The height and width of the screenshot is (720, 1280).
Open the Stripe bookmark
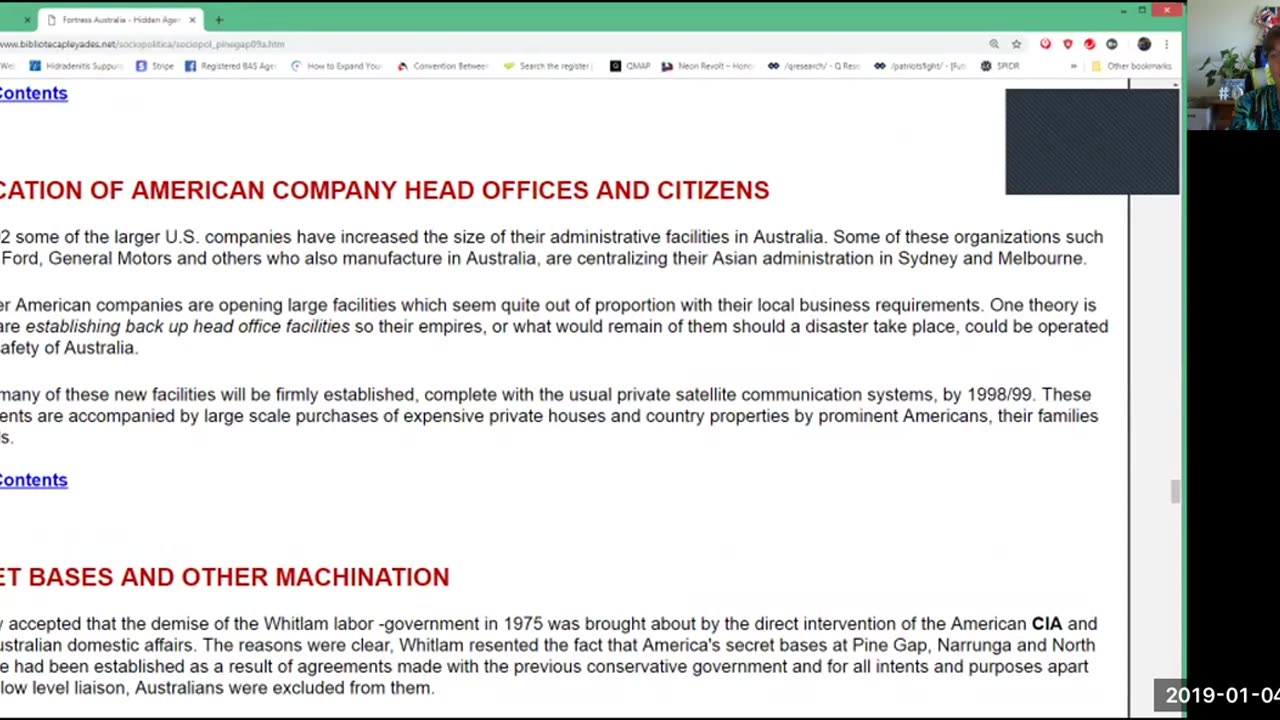click(x=155, y=66)
